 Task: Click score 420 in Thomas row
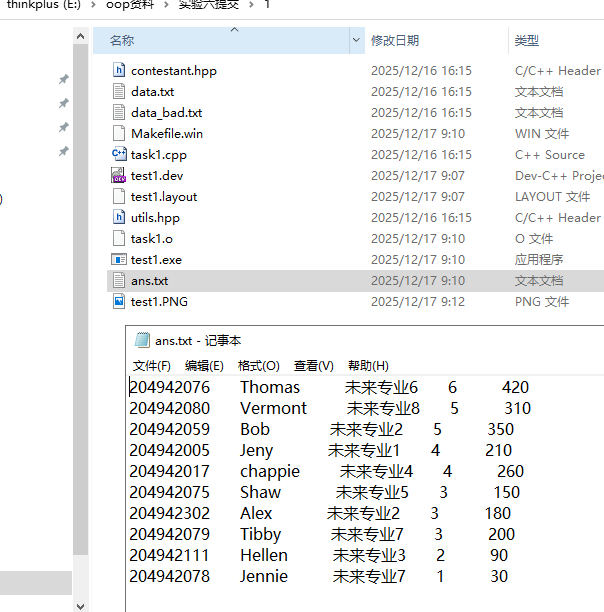[515, 387]
